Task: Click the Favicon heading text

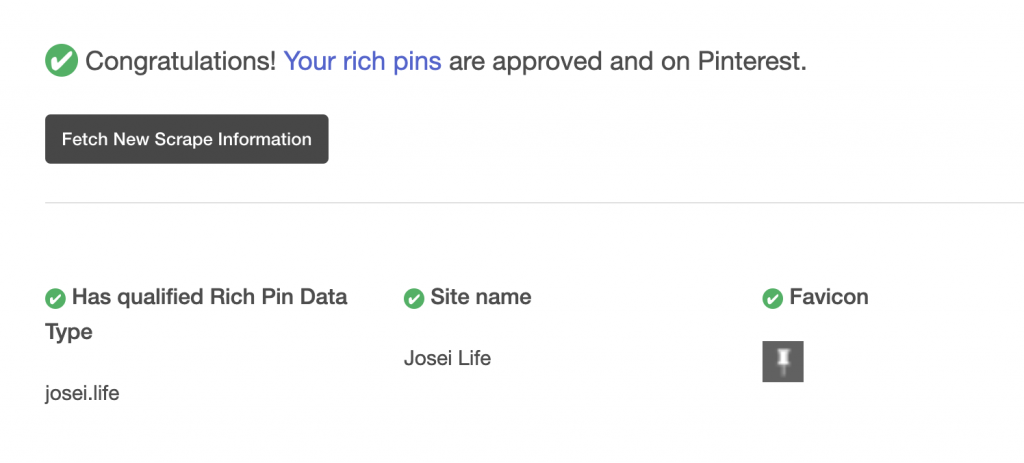Action: click(829, 297)
